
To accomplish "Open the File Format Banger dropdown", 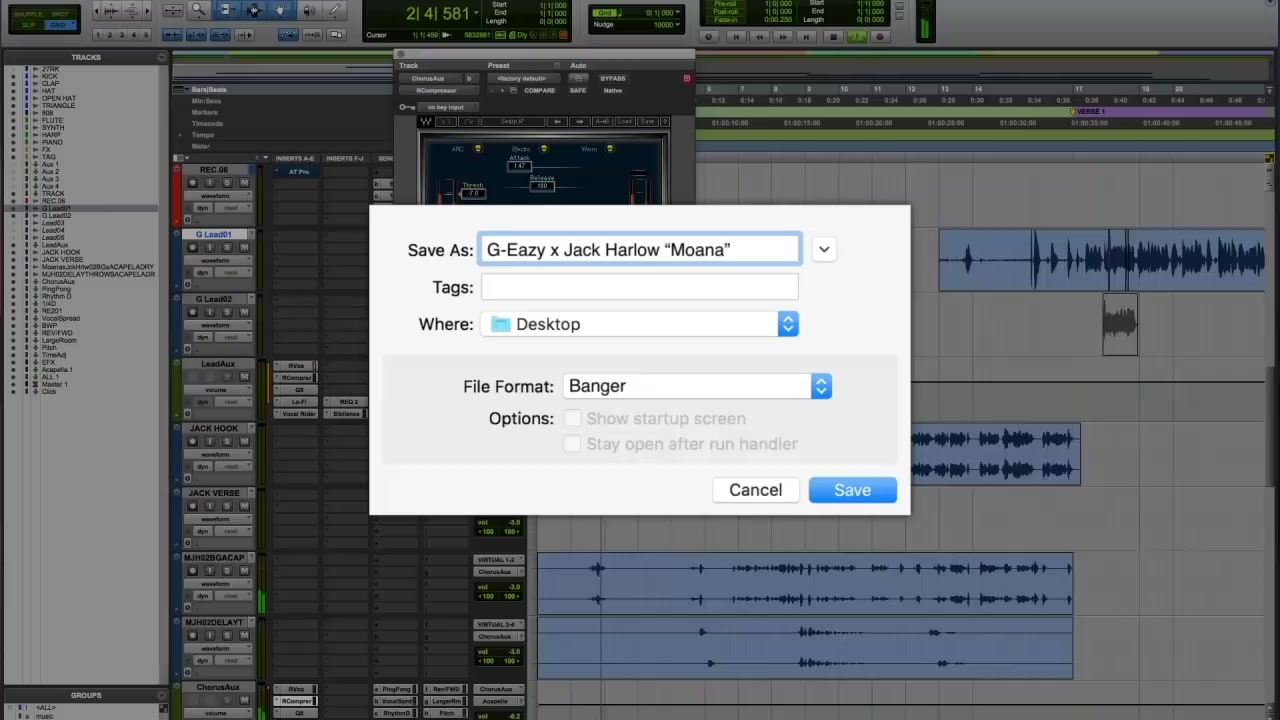I will 697,386.
